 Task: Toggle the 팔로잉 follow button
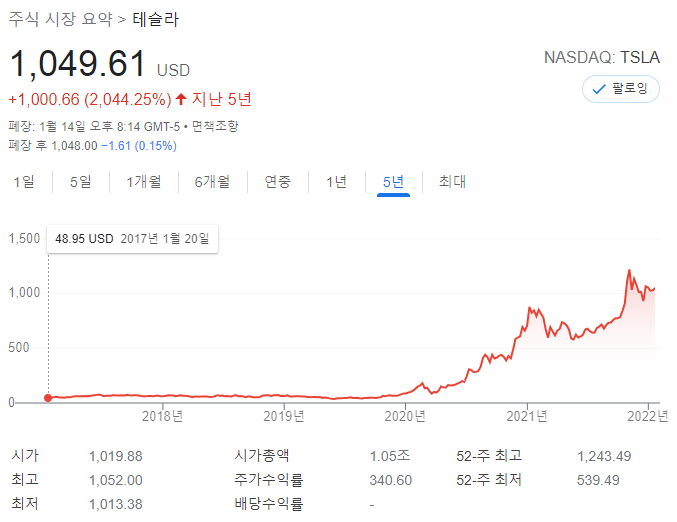coord(620,89)
